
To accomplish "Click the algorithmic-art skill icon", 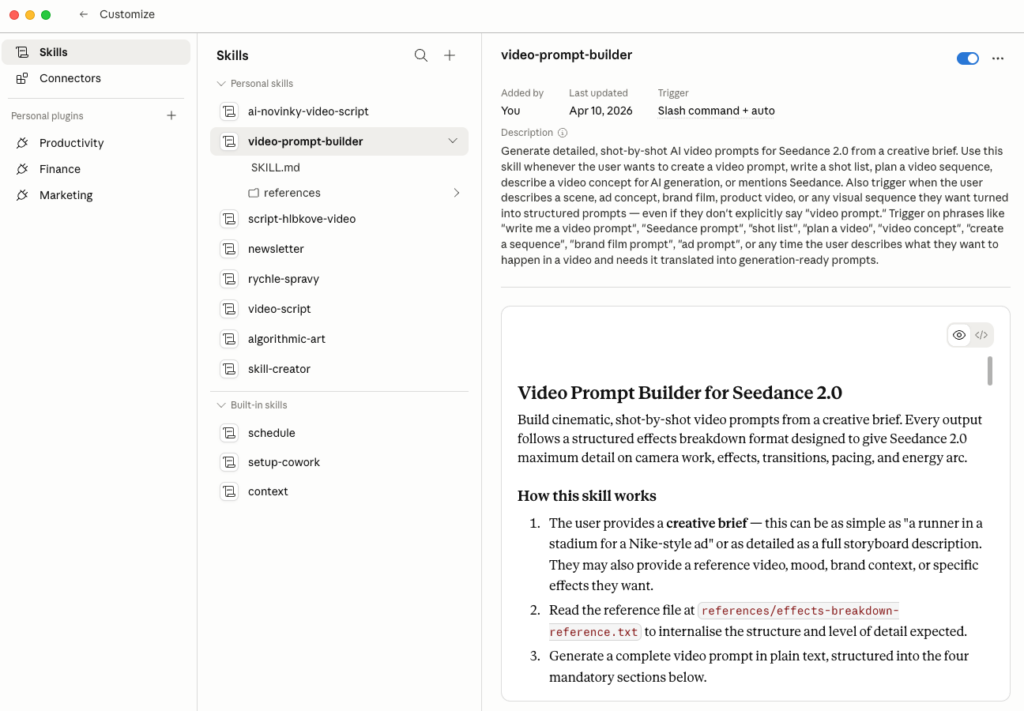I will tap(229, 339).
